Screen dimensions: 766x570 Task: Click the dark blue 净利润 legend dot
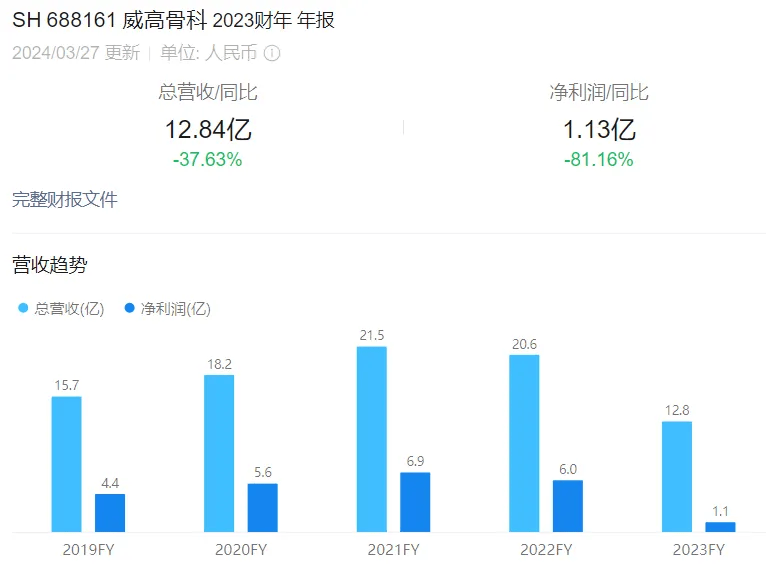point(129,308)
